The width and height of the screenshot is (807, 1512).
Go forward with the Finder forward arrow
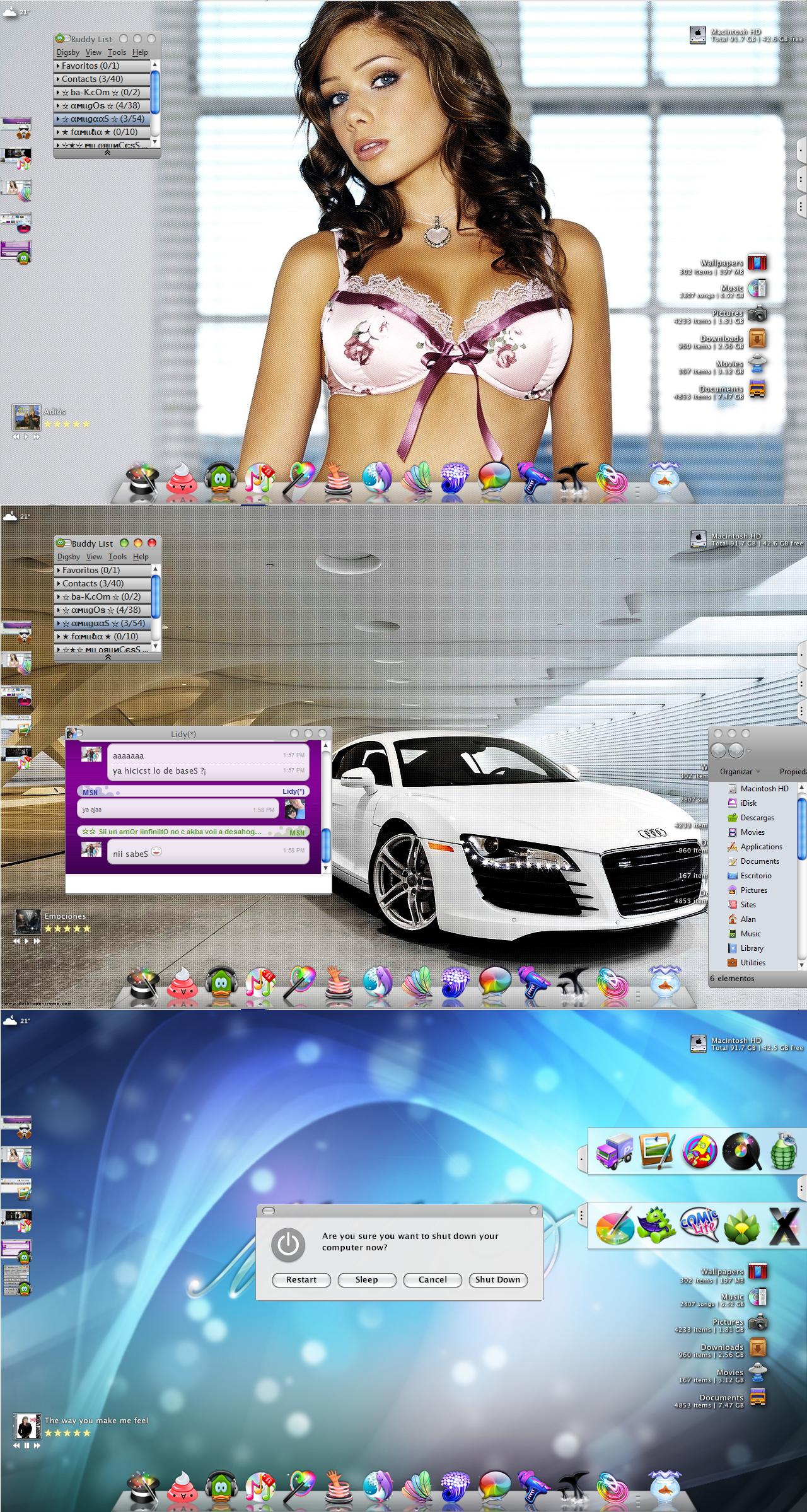[x=736, y=750]
